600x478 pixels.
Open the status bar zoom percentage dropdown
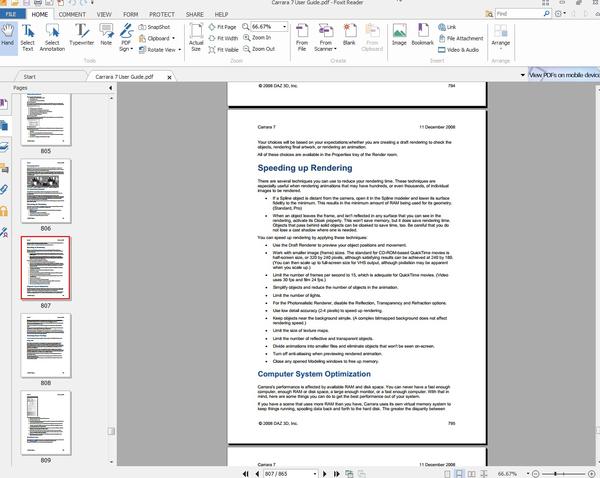click(528, 474)
